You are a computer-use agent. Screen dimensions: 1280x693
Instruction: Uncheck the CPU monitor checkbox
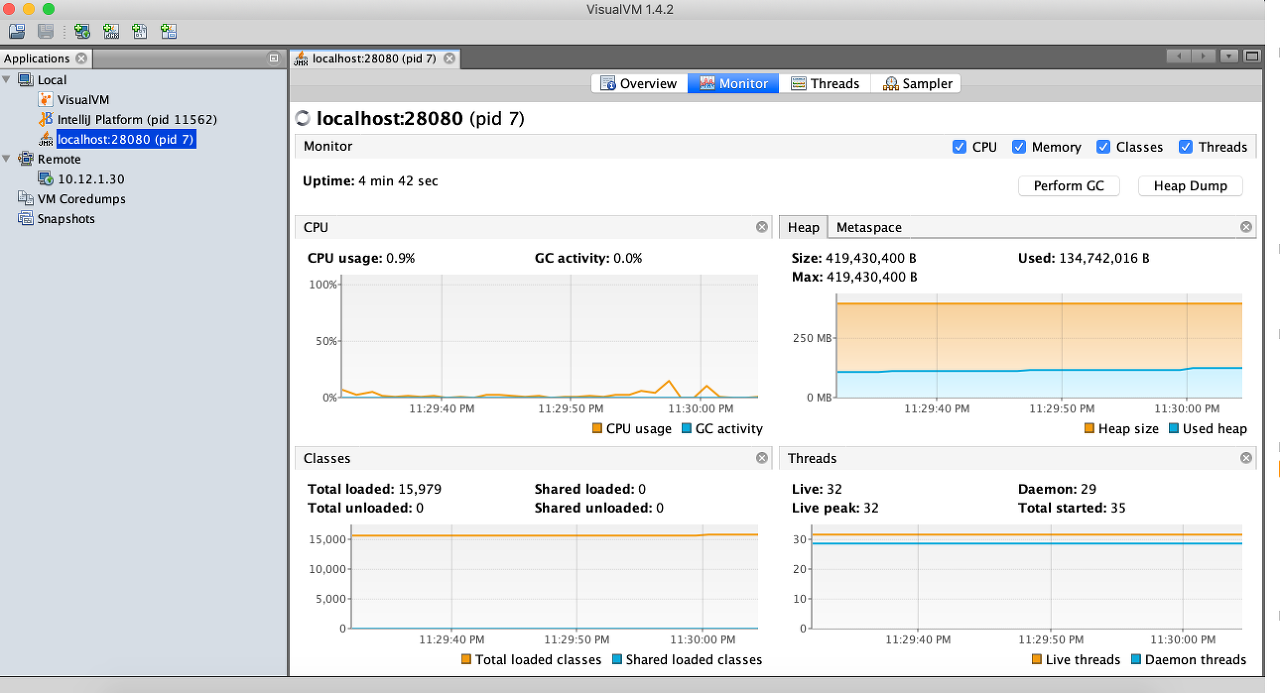pyautogui.click(x=960, y=147)
